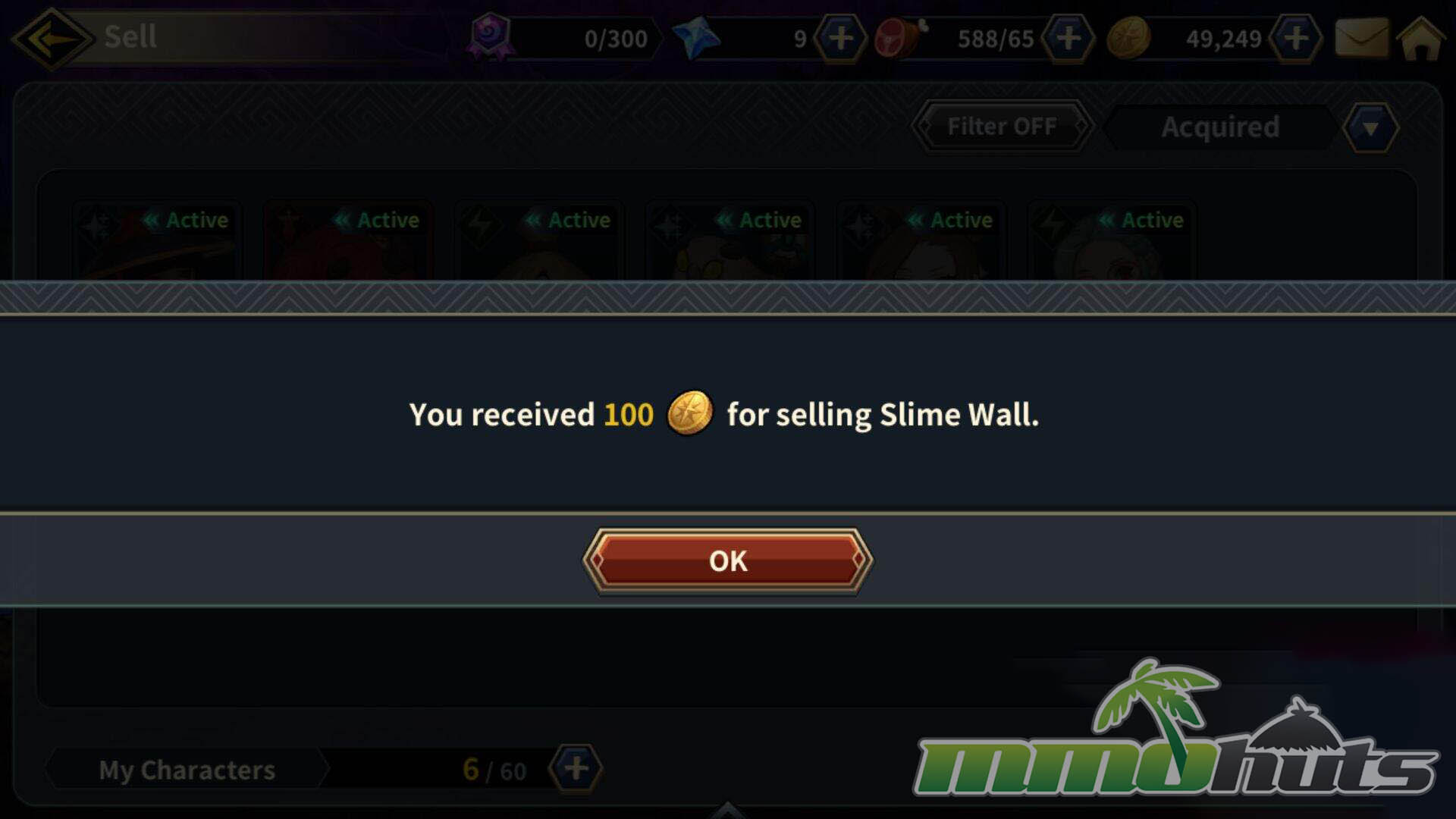Confirm the sale with the OK button
Viewport: 1456px width, 819px height.
click(728, 561)
